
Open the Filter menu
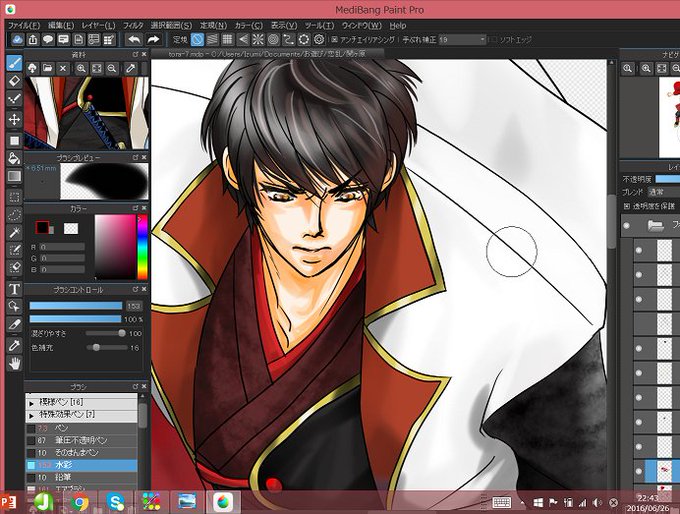[133, 26]
